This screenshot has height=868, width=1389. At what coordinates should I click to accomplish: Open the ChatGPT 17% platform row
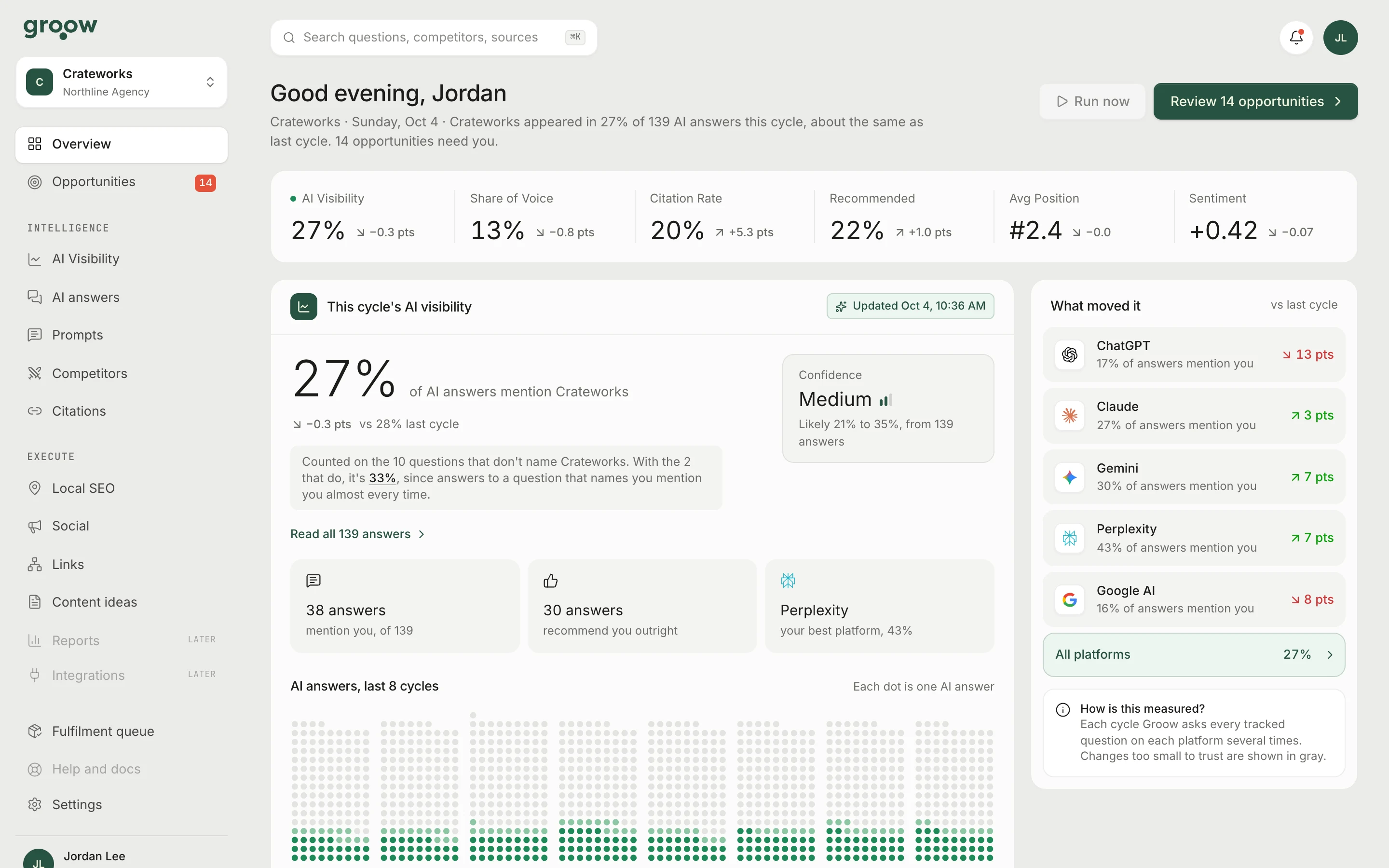point(1193,355)
